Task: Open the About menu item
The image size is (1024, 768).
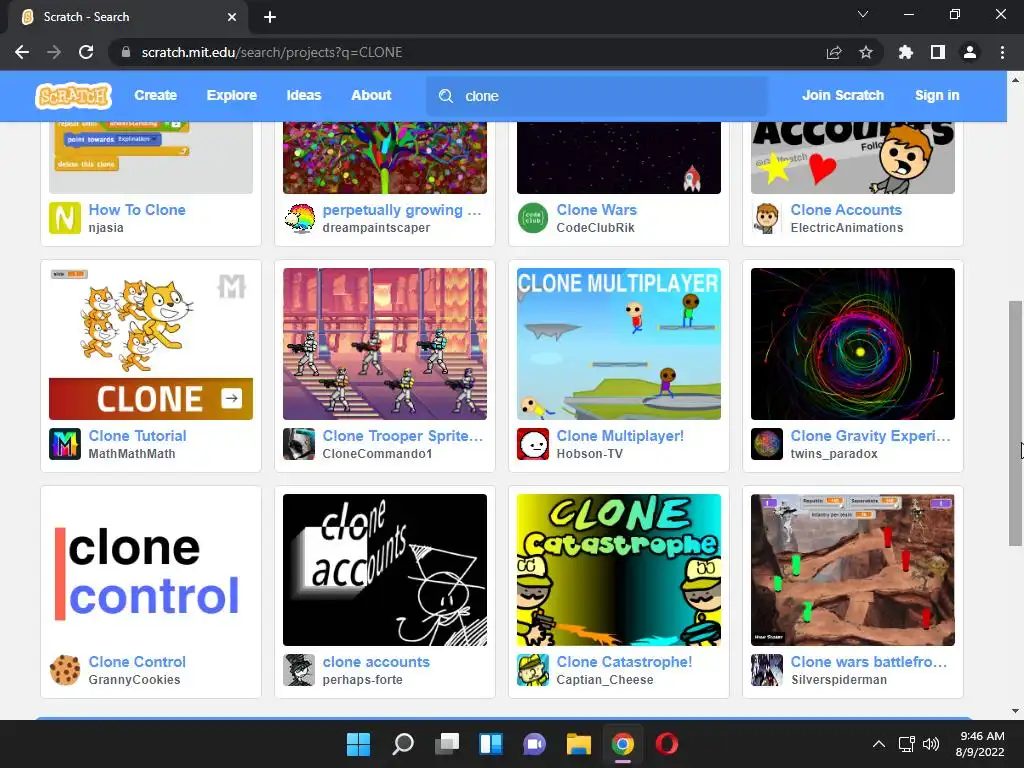Action: (371, 95)
